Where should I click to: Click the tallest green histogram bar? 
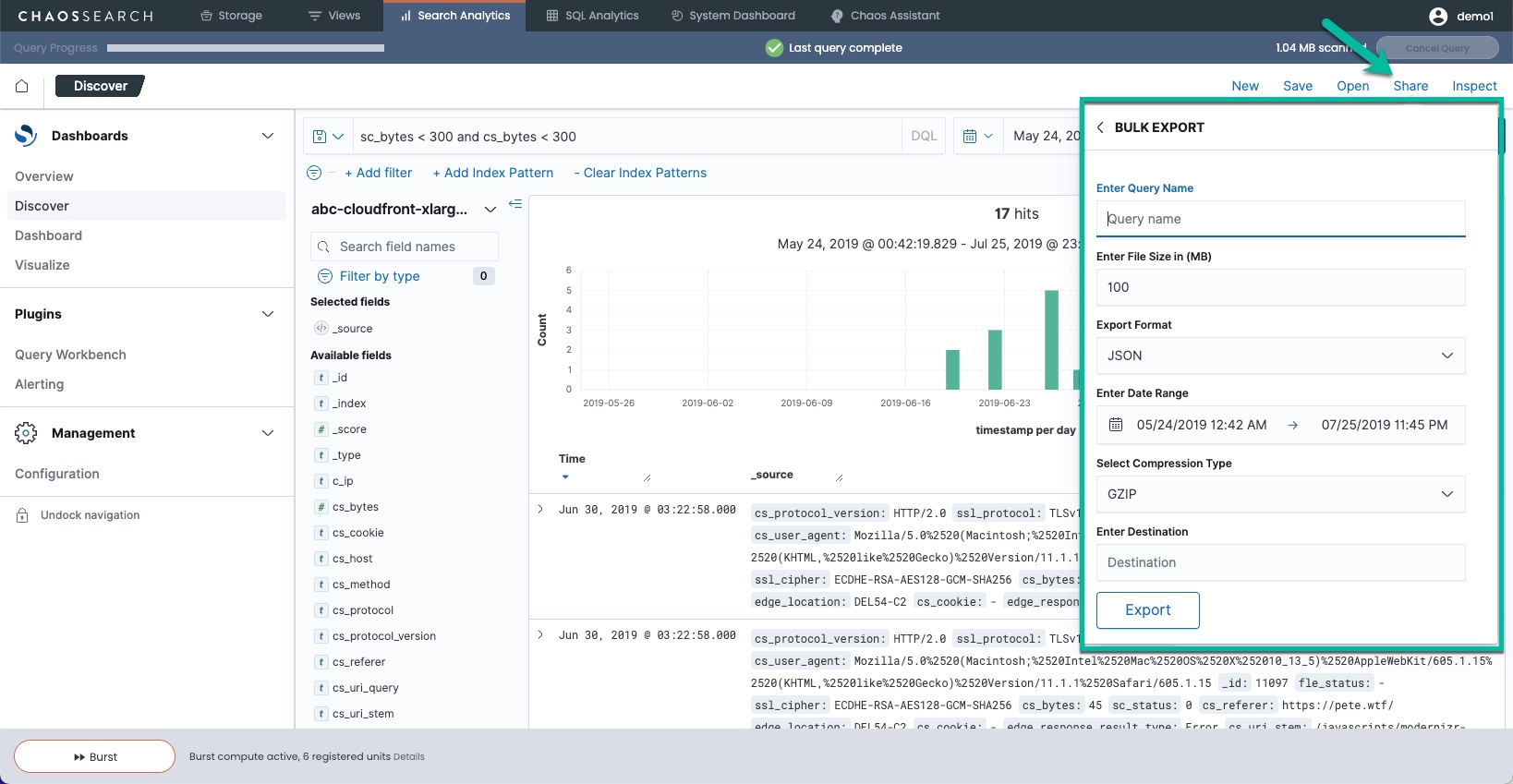point(1051,340)
